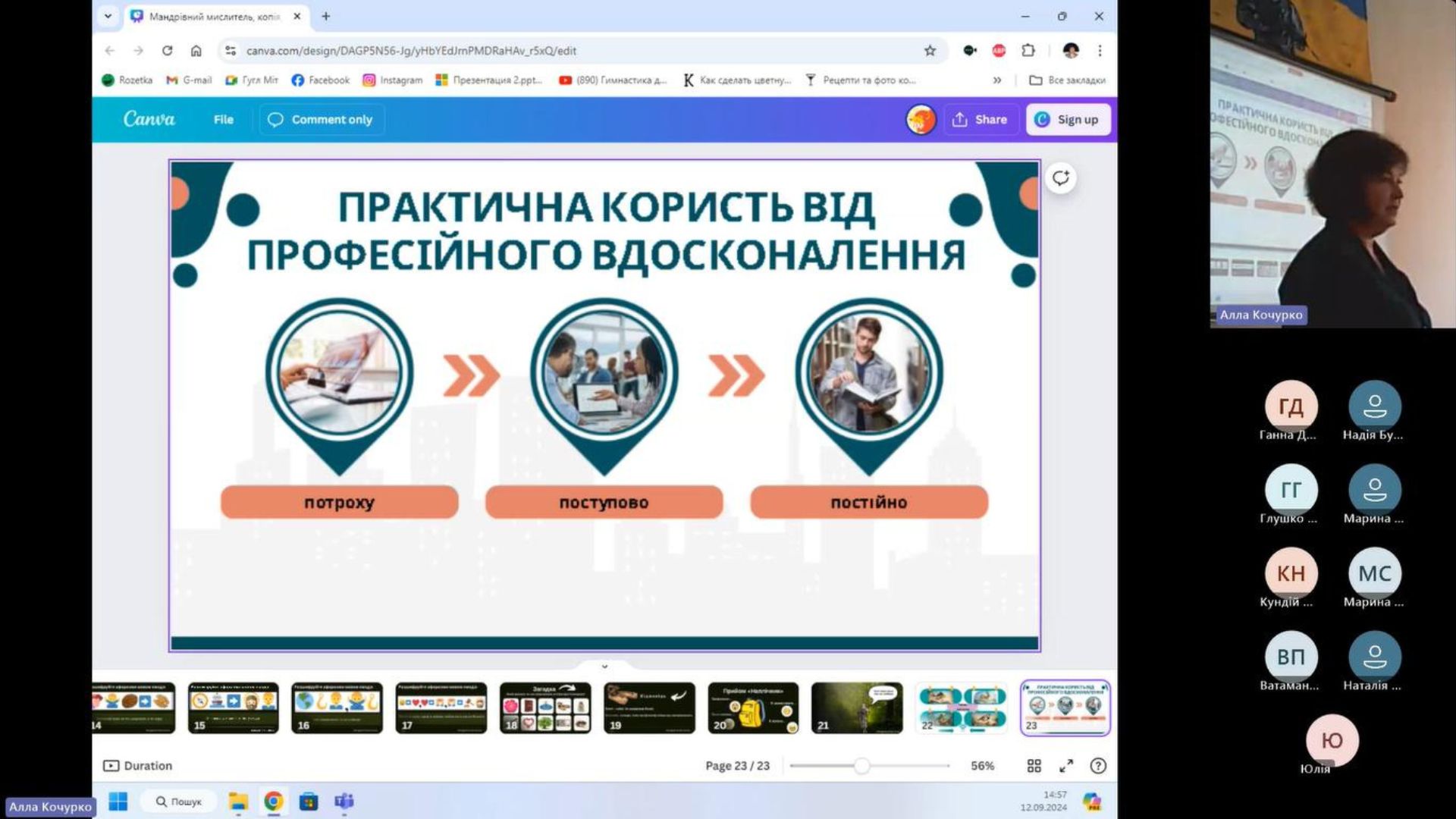Open grid view of pages
The image size is (1456, 819).
tap(1034, 766)
